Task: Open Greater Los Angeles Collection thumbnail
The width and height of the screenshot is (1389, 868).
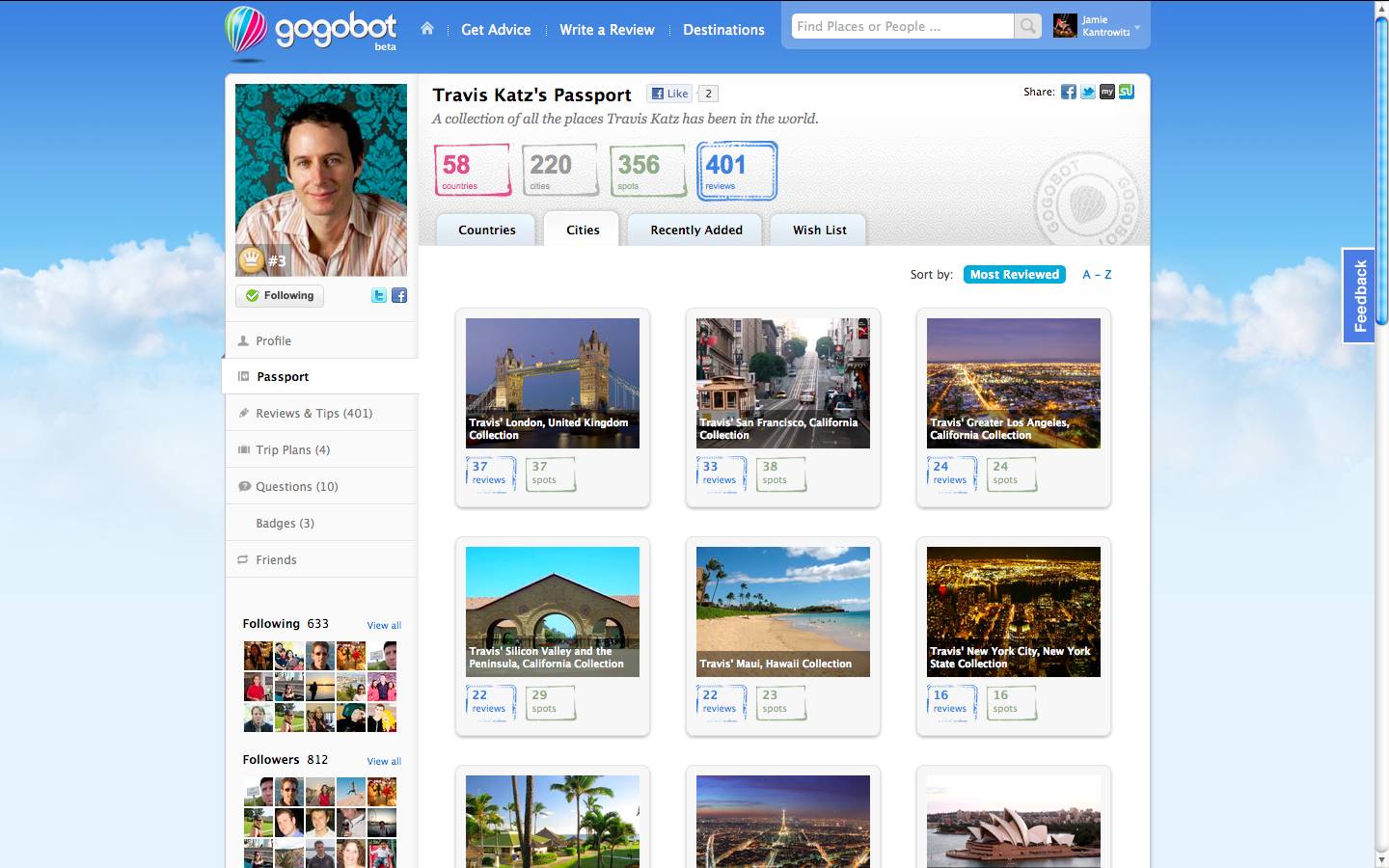Action: pyautogui.click(x=1014, y=383)
